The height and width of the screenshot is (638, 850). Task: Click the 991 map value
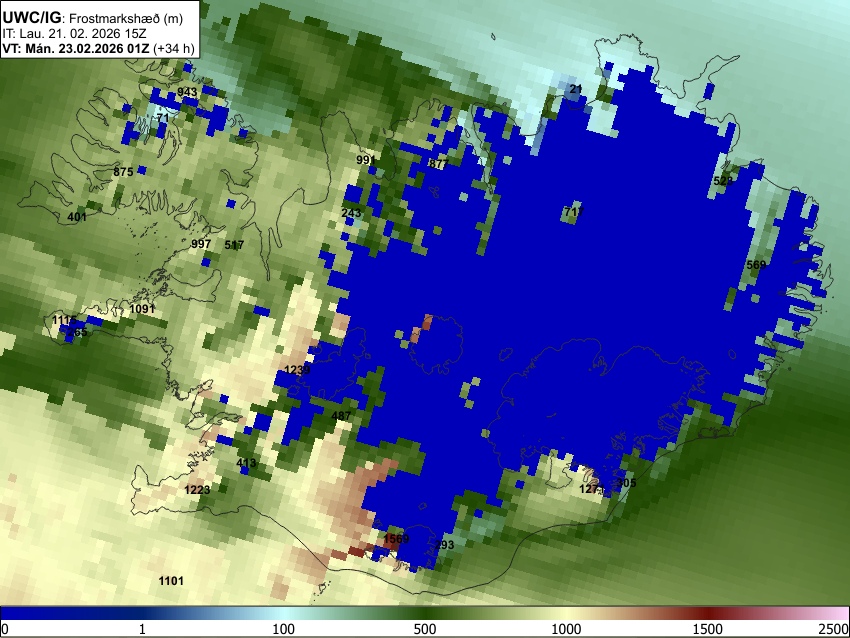366,160
